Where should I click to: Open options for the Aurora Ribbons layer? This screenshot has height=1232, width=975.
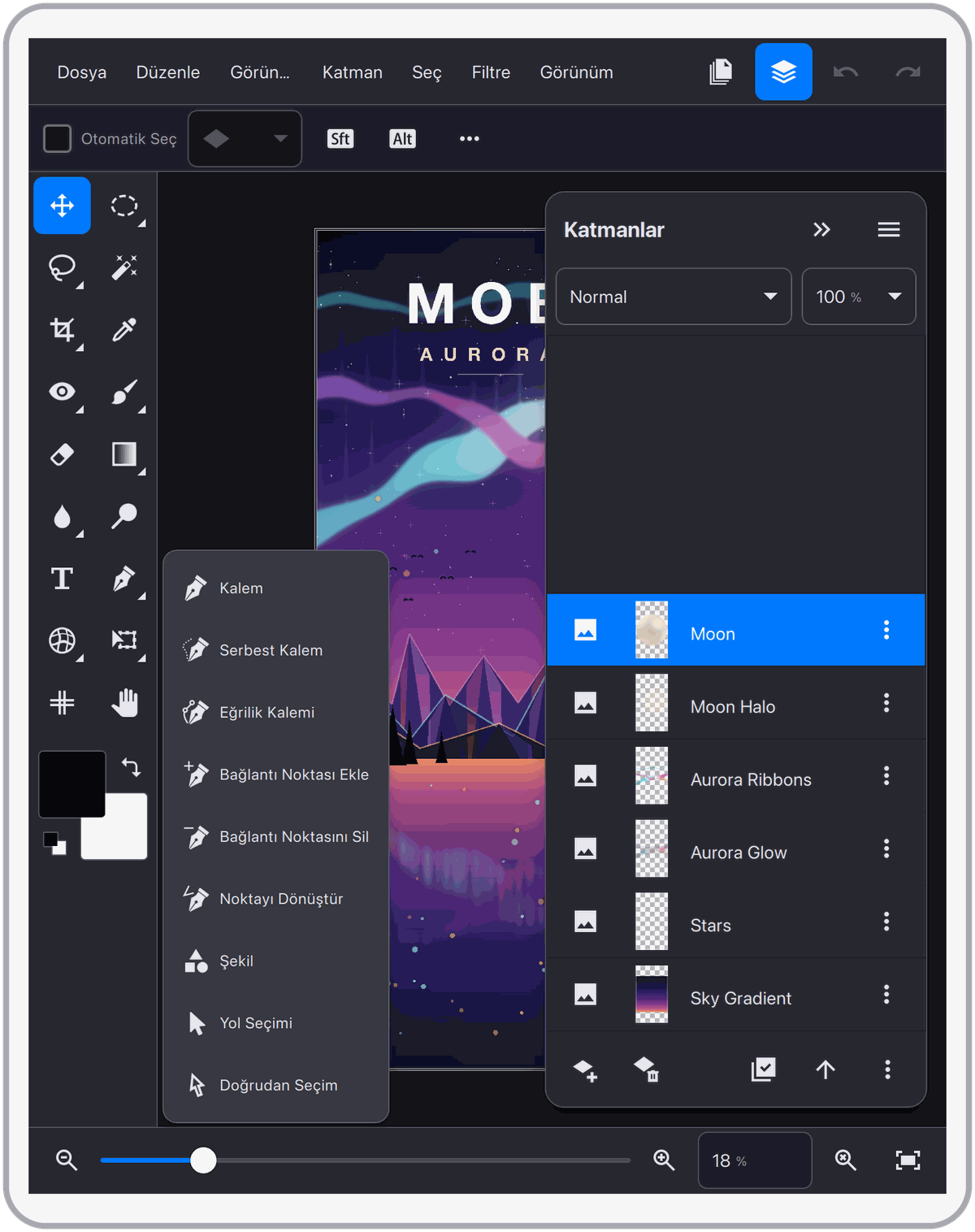pyautogui.click(x=886, y=776)
